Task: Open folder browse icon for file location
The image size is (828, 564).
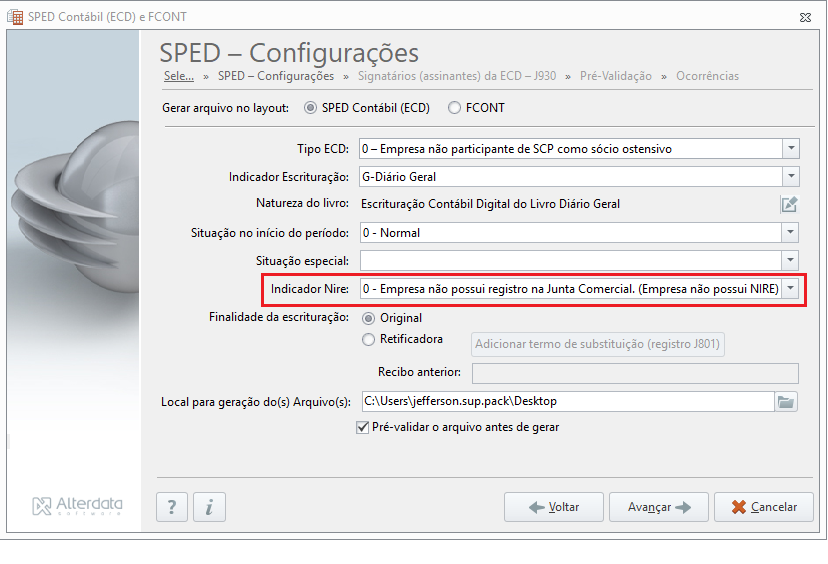Action: (786, 402)
